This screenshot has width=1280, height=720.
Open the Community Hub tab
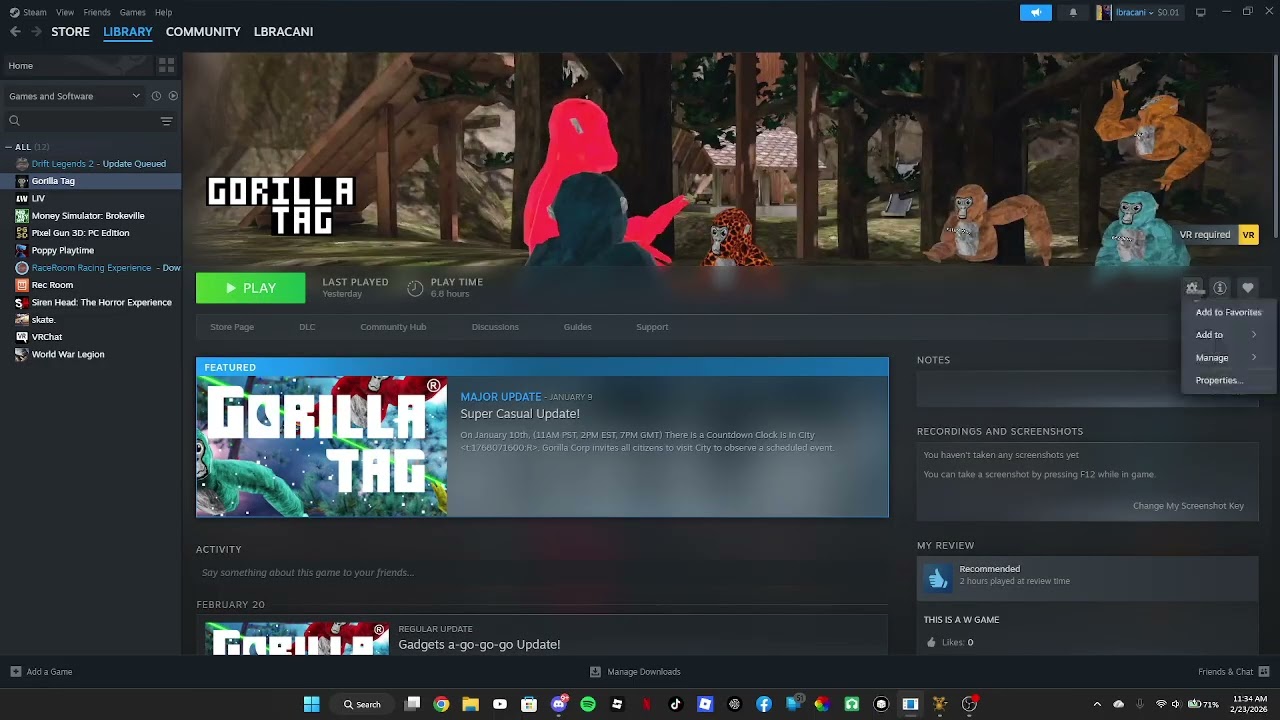pyautogui.click(x=393, y=327)
